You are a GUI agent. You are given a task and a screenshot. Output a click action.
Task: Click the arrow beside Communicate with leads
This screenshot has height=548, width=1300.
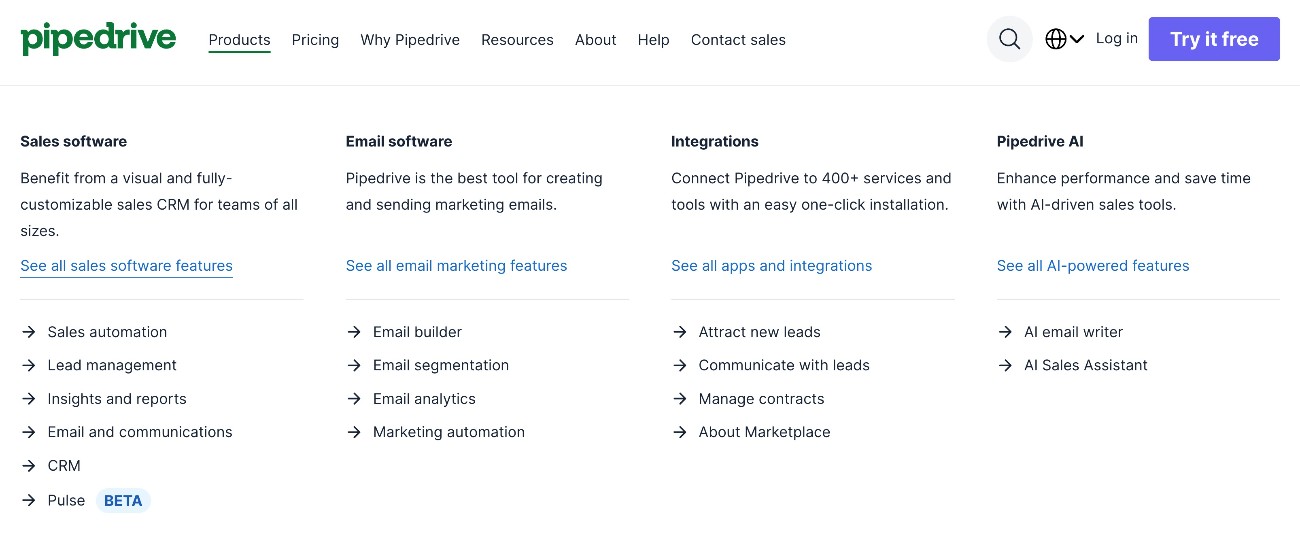point(680,365)
